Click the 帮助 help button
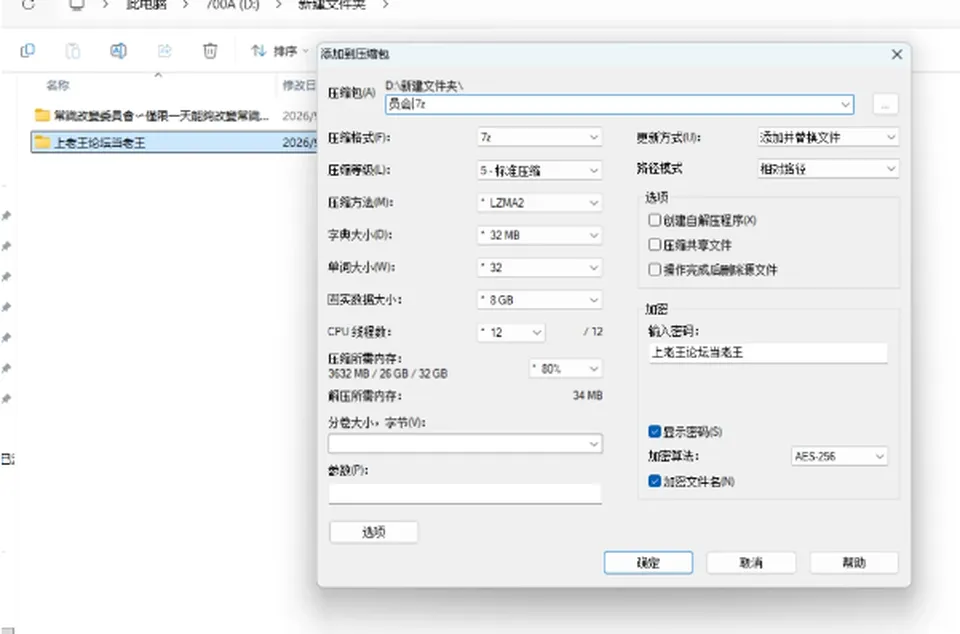Viewport: 960px width, 634px height. click(854, 562)
